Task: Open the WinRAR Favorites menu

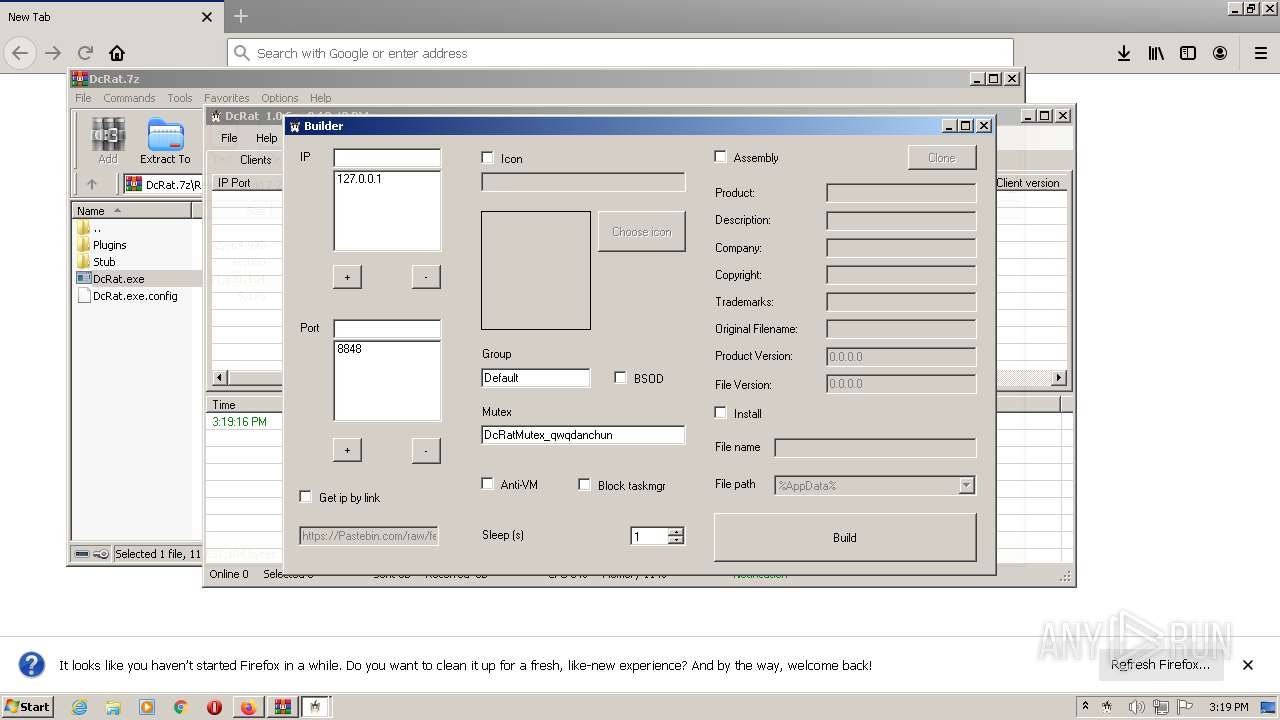Action: (227, 98)
